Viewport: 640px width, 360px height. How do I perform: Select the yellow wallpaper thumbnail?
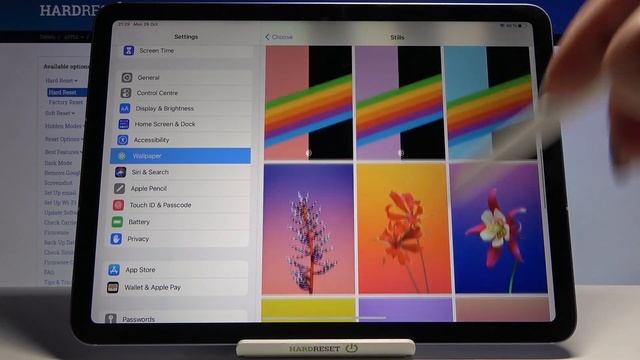[309, 309]
